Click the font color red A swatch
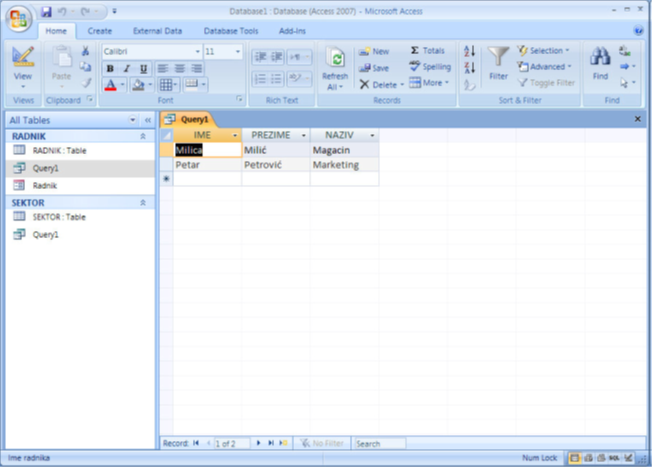 pyautogui.click(x=111, y=85)
